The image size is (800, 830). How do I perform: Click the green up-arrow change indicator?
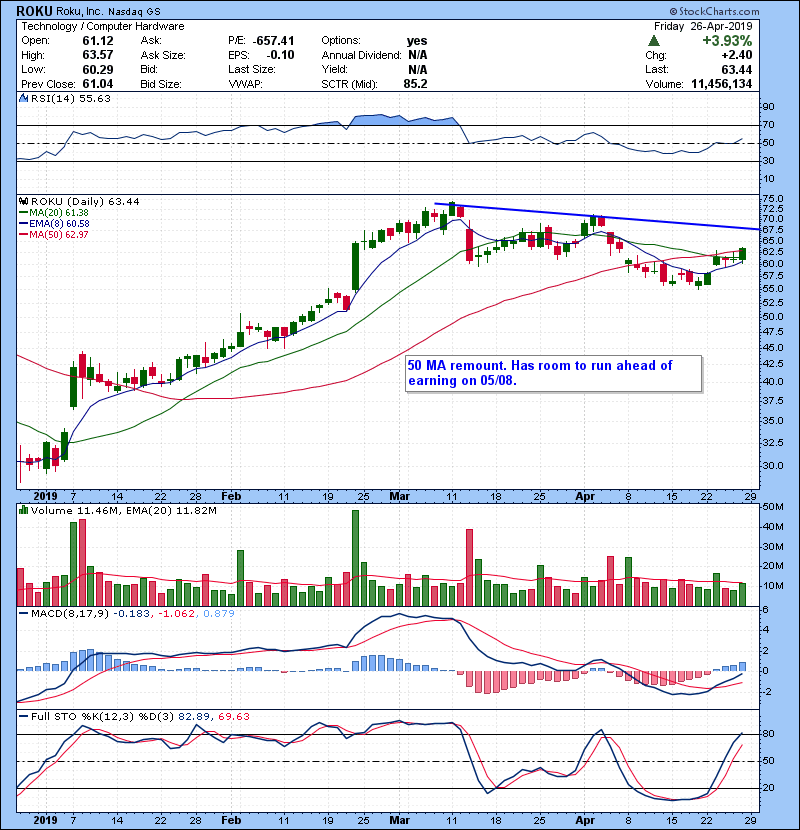point(654,40)
